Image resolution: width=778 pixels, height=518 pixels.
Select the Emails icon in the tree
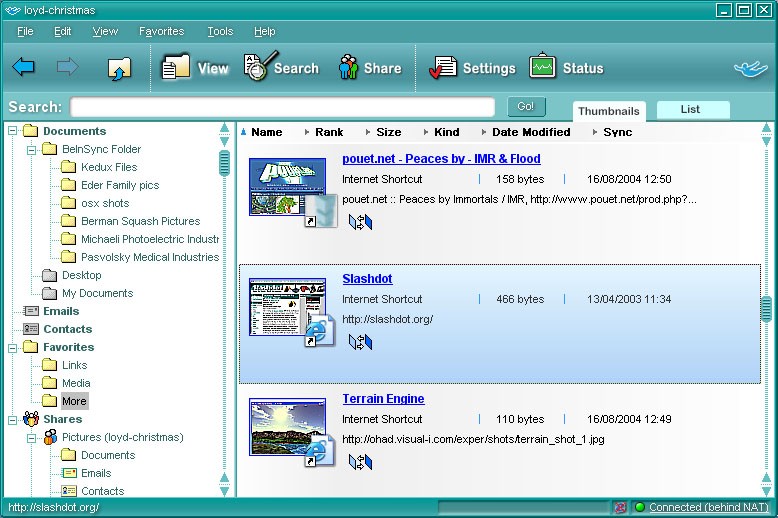click(31, 311)
